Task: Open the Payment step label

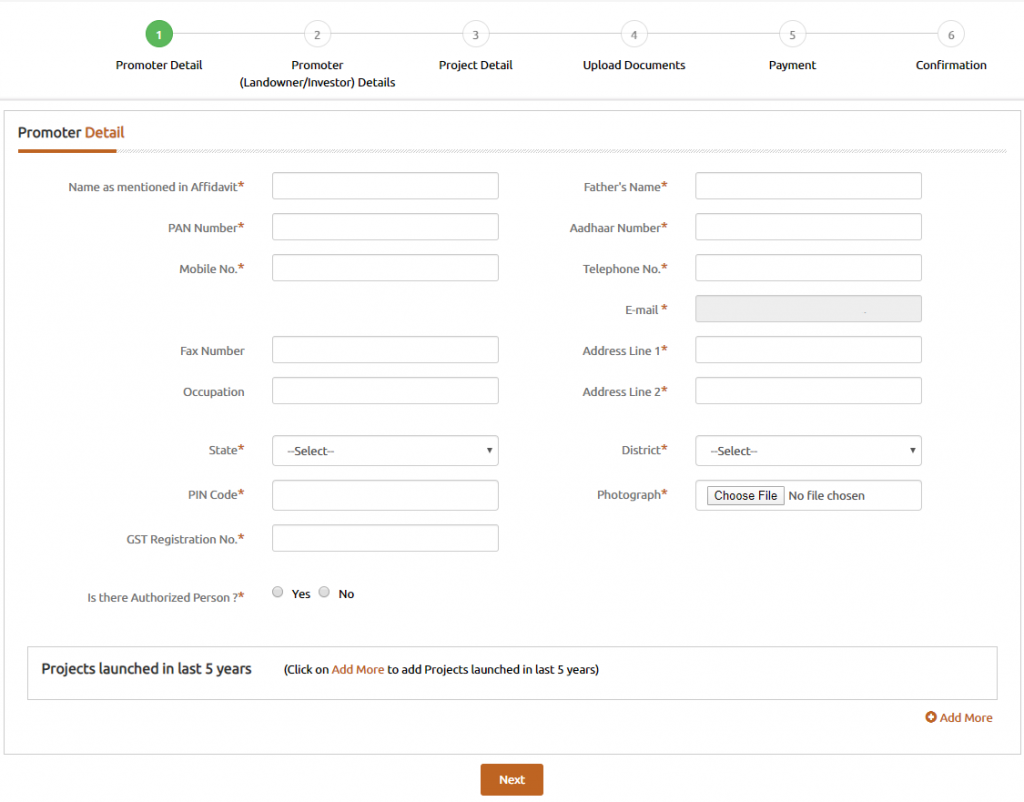Action: click(x=792, y=65)
